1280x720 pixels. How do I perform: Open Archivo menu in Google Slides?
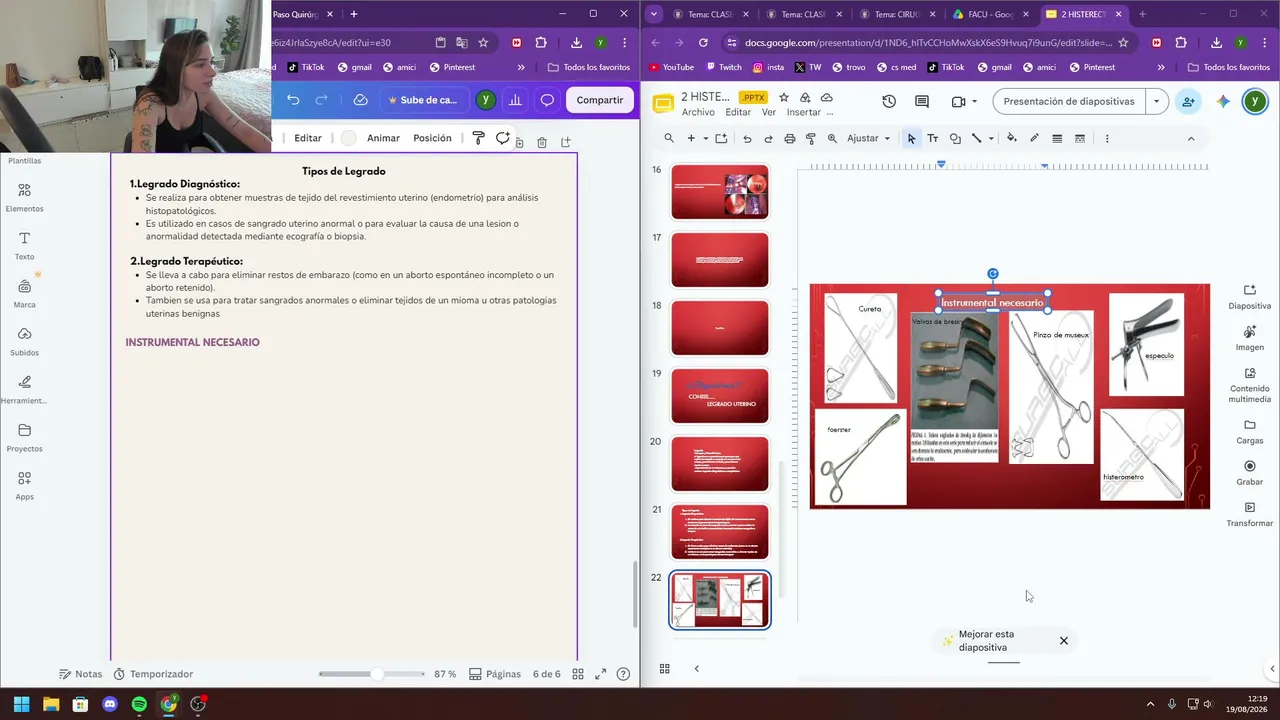pos(698,112)
